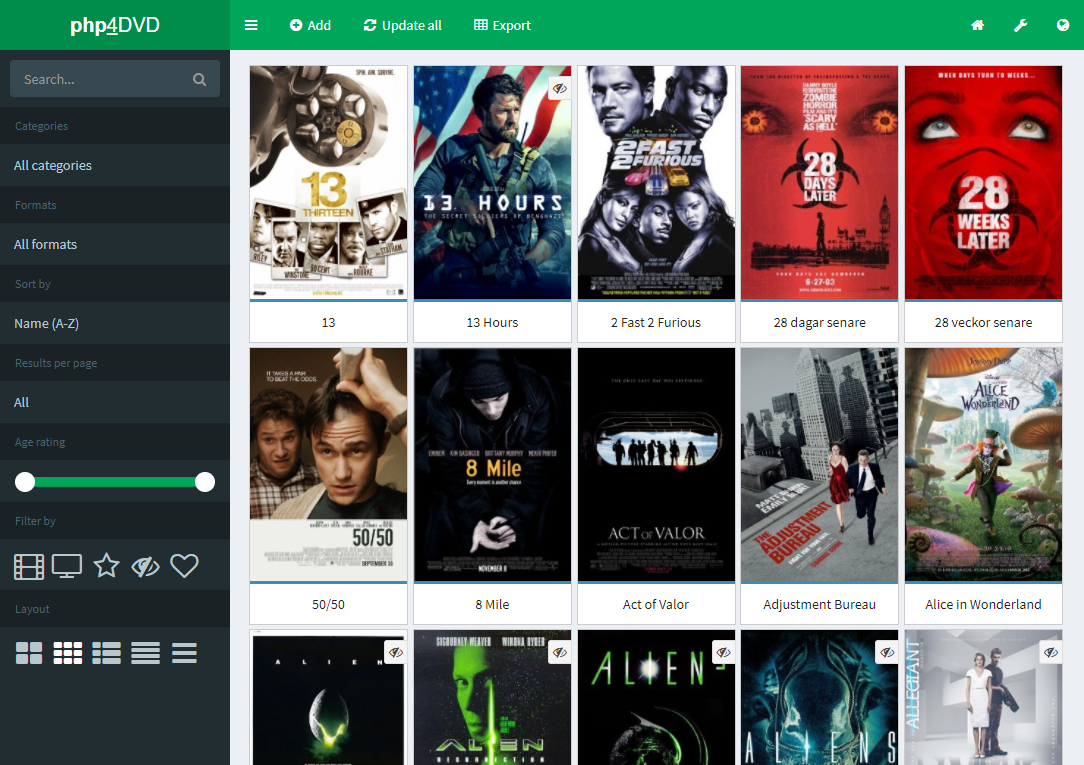Click the green age rating slider track

pos(115,482)
